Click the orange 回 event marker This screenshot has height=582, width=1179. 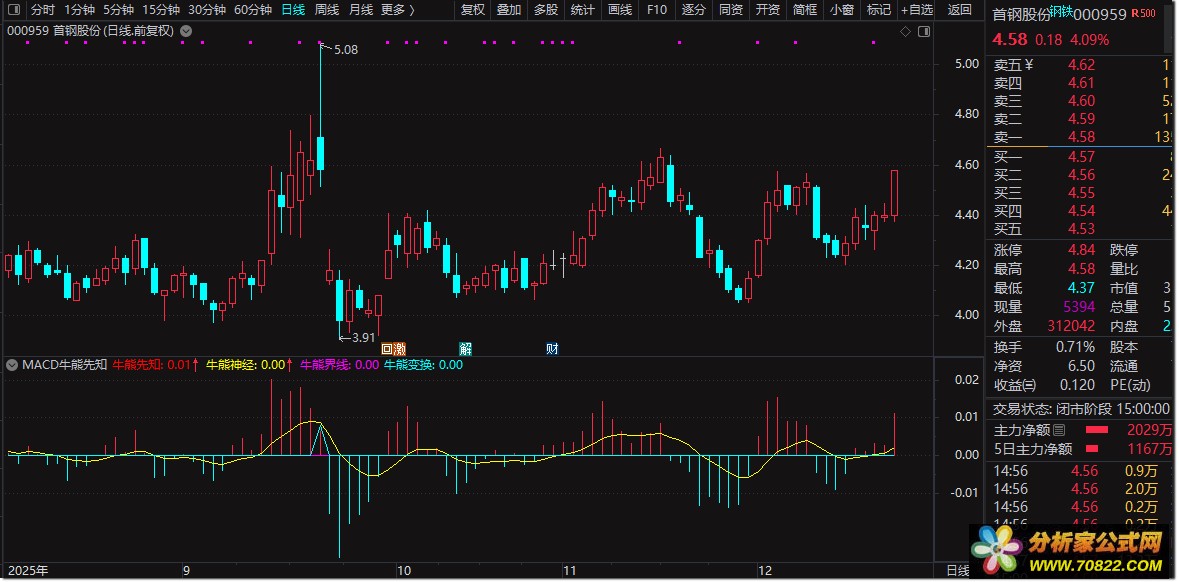[388, 349]
